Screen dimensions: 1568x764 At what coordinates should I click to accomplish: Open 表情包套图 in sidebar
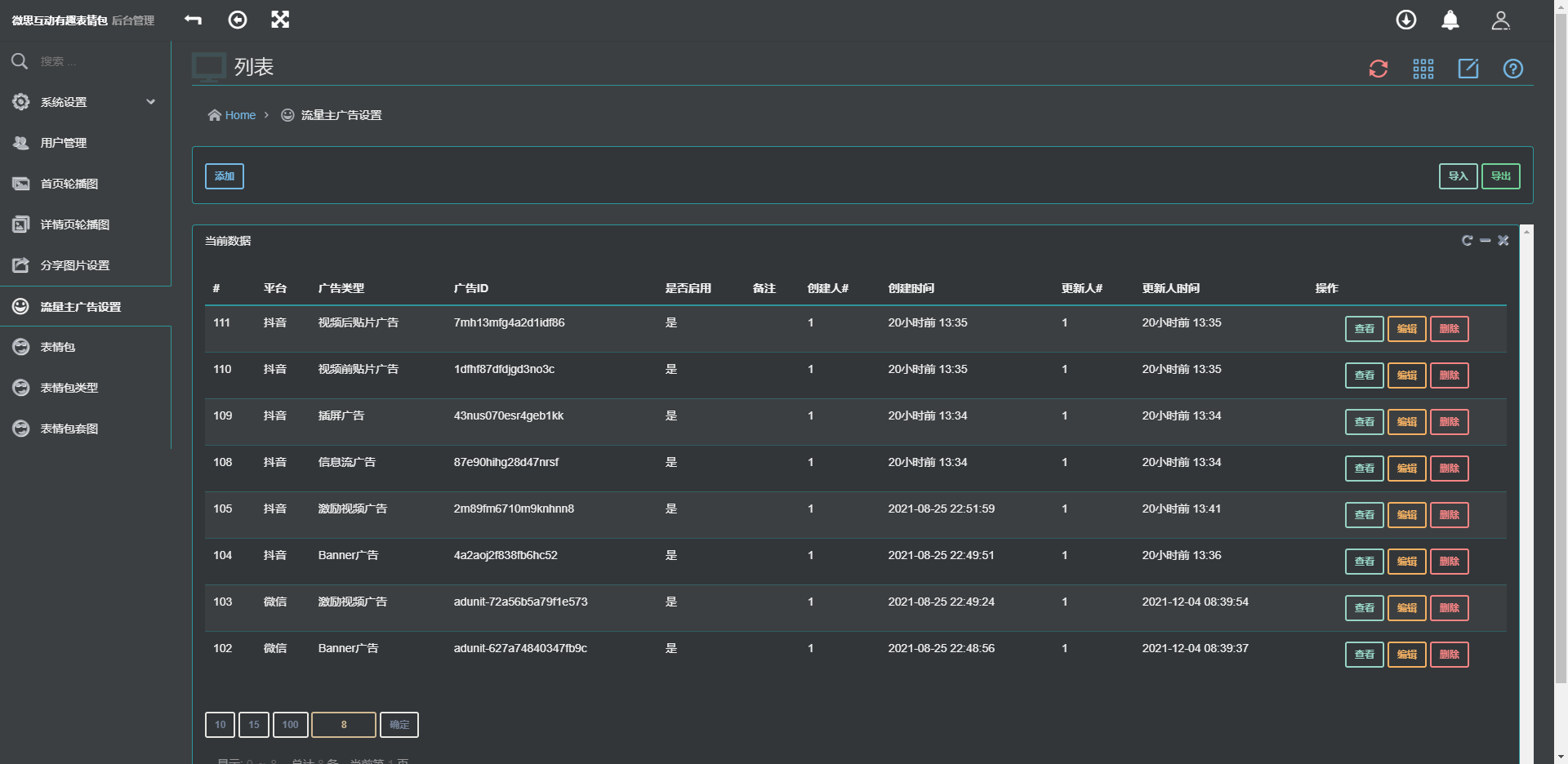click(85, 429)
